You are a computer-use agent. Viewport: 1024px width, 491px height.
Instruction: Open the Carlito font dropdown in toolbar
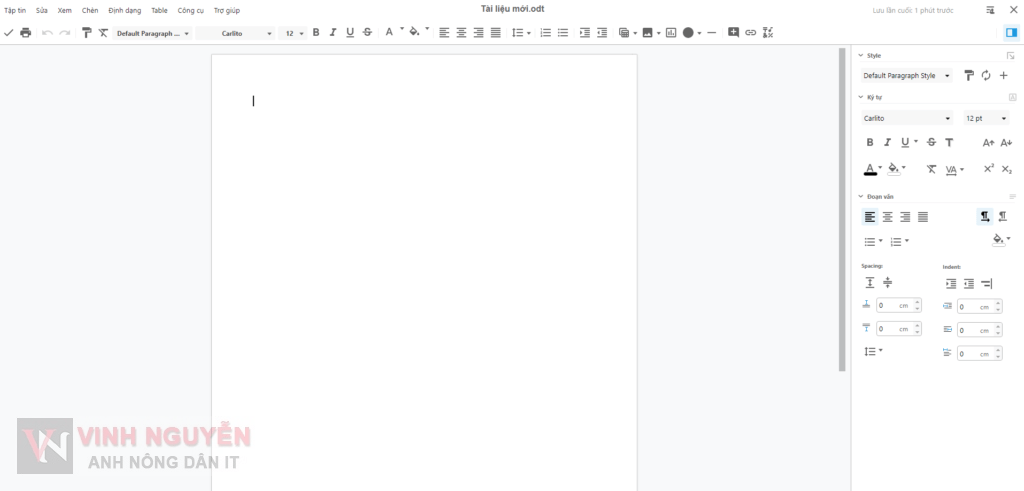[x=236, y=33]
